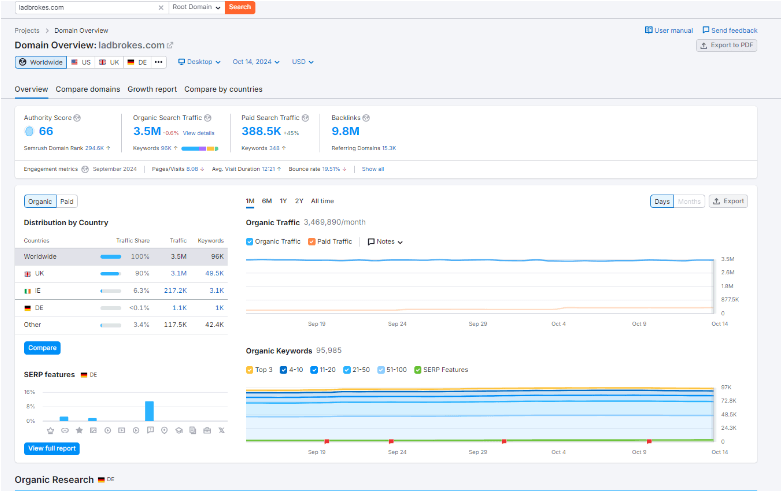Toggle the 51-100 keywords checkbox
This screenshot has height=492, width=781.
point(381,370)
